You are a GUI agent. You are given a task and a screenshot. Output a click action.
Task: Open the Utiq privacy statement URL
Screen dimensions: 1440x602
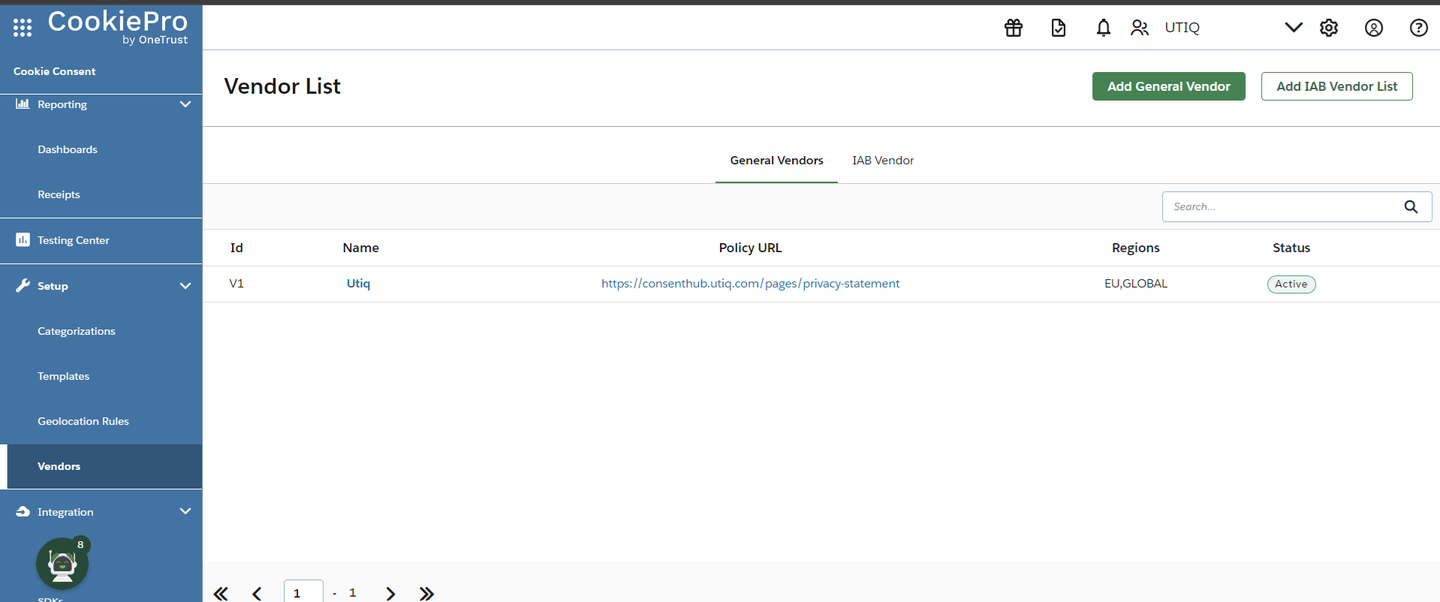pyautogui.click(x=750, y=284)
